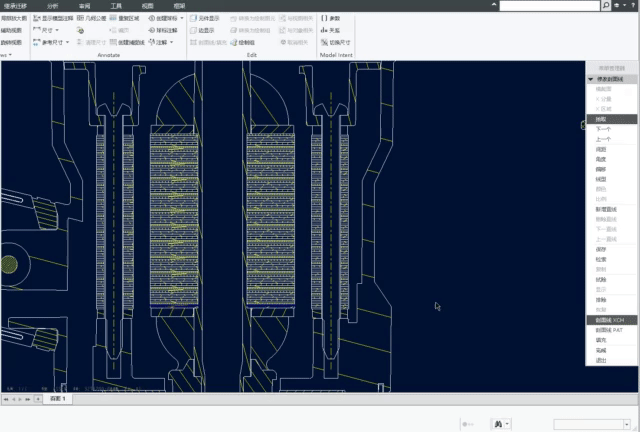
Task: Click 完成 to finish hatch edit
Action: click(611, 350)
